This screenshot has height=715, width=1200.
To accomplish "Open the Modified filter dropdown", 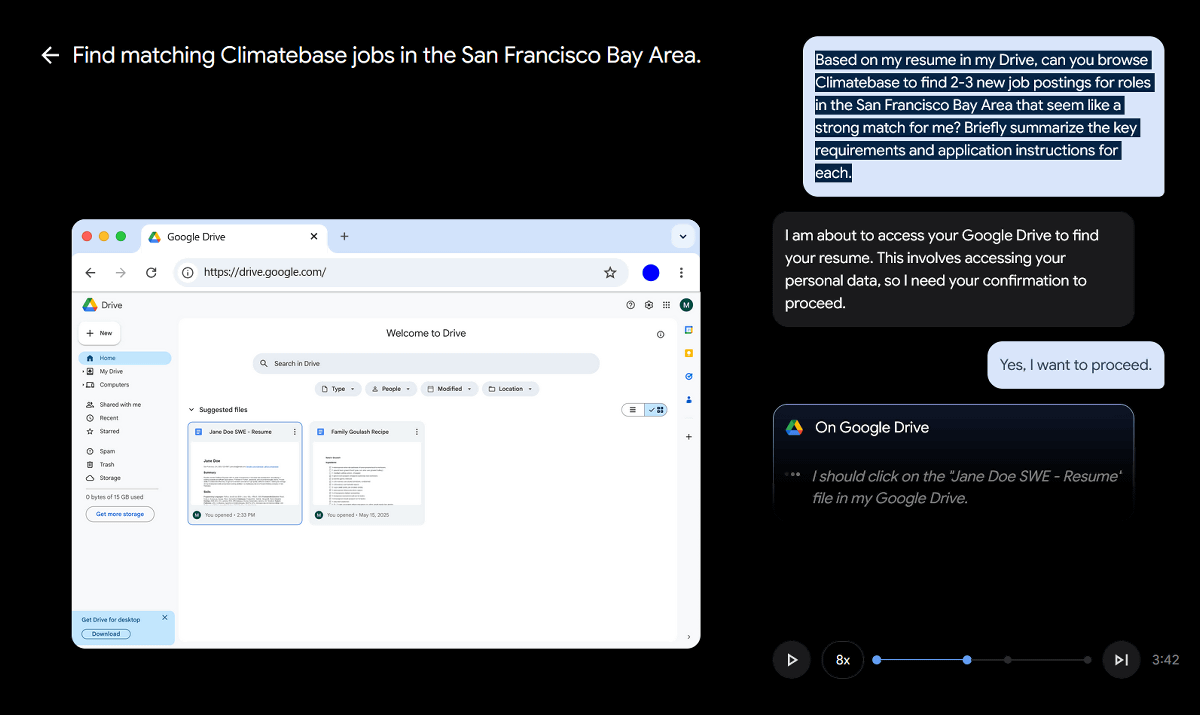I will pos(449,389).
